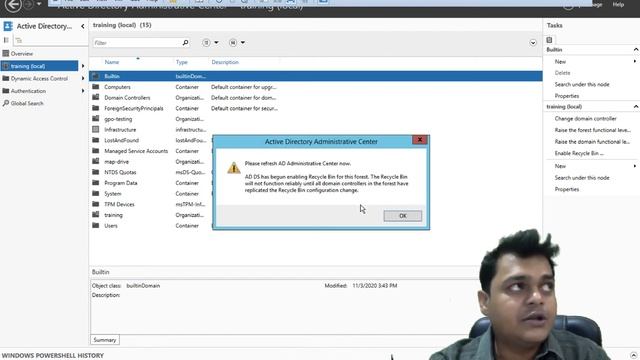The image size is (640, 360).
Task: Open the Summary tab
Action: point(105,340)
